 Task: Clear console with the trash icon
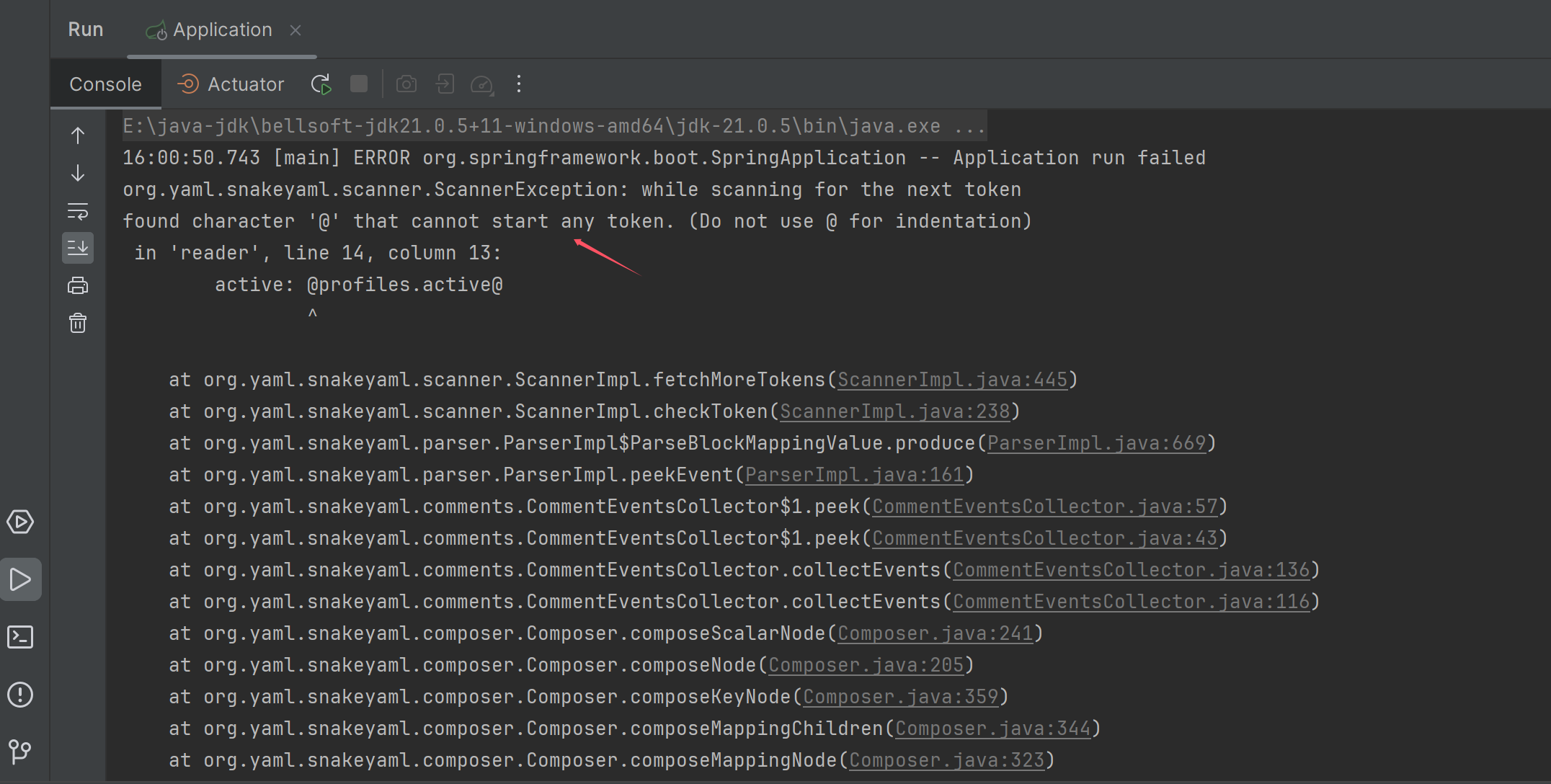(x=78, y=323)
